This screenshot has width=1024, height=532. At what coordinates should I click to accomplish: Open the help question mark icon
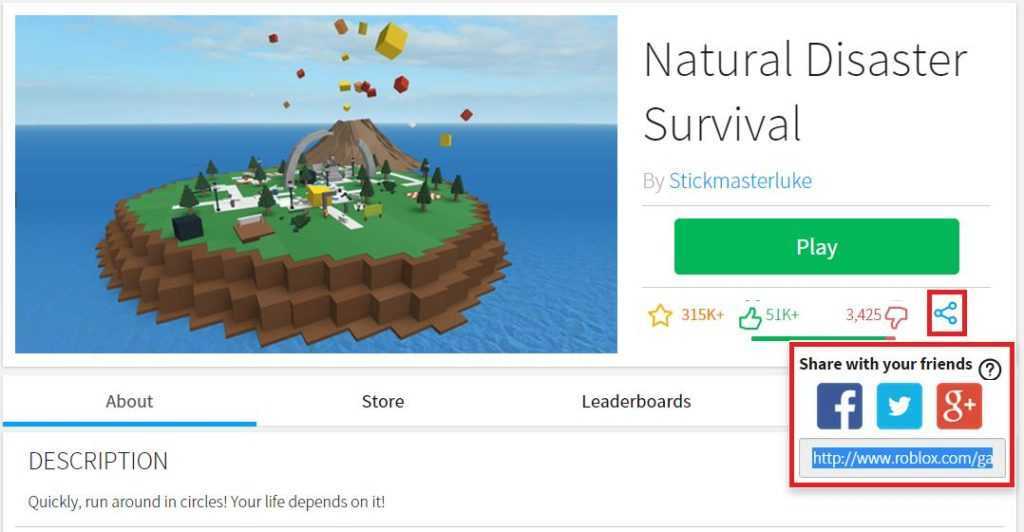990,369
